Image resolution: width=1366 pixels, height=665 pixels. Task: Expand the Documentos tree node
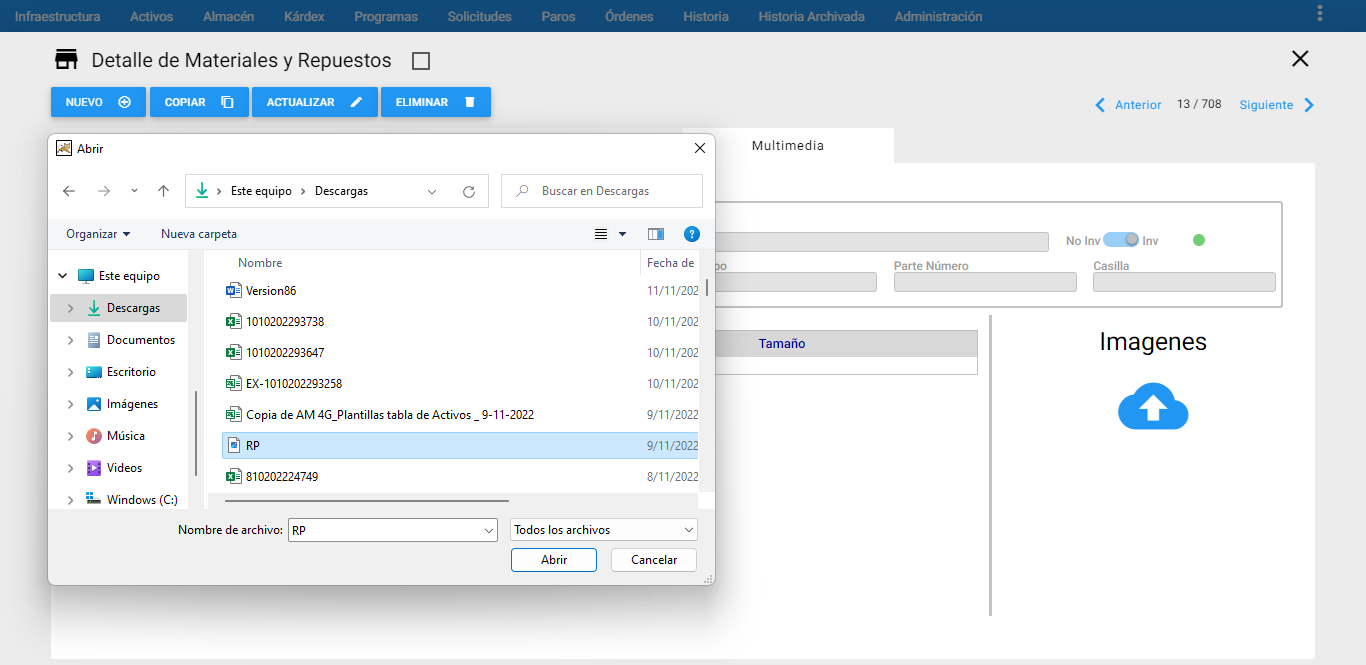(x=70, y=340)
